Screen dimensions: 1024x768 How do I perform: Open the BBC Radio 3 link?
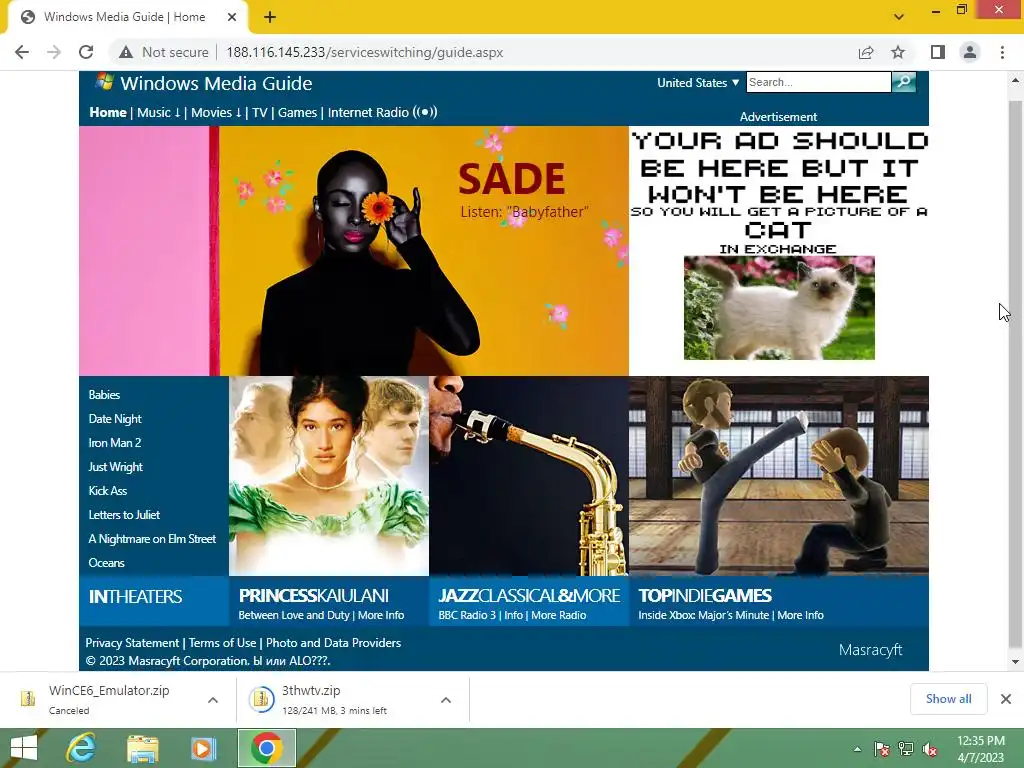coord(467,615)
